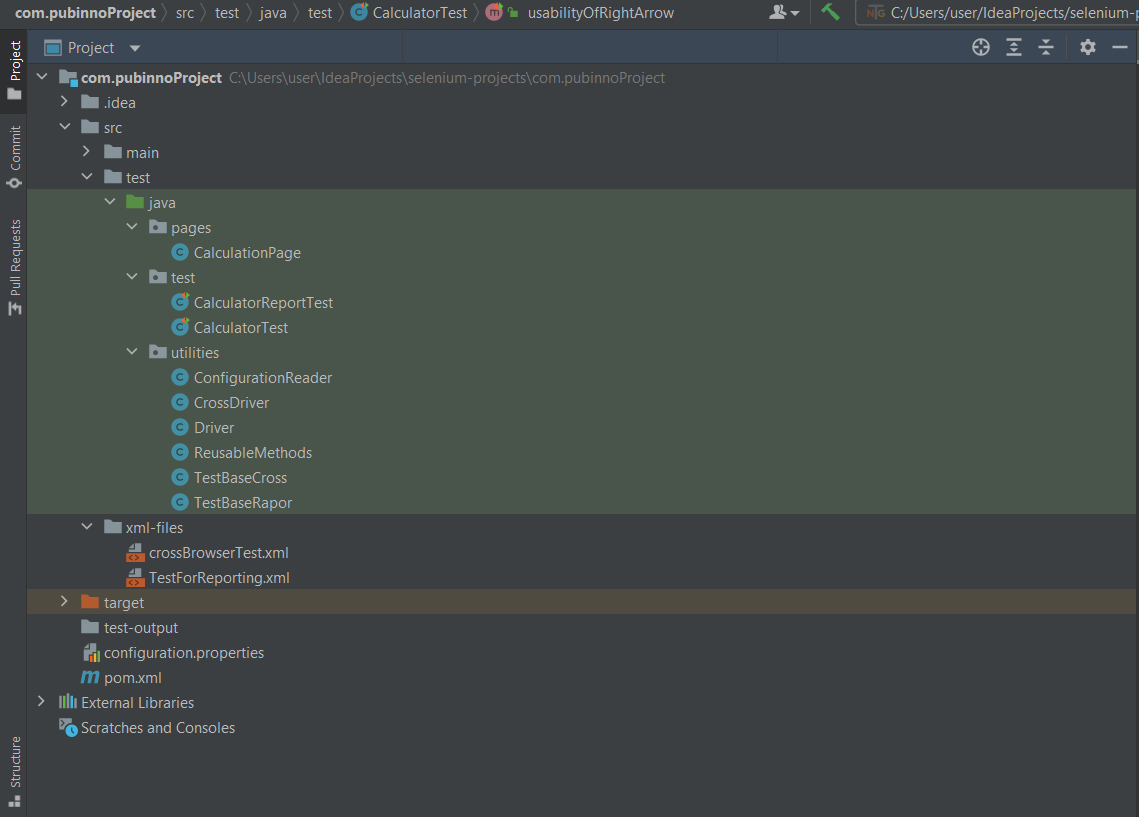
Task: Collapse the xml-files folder
Action: pos(87,527)
